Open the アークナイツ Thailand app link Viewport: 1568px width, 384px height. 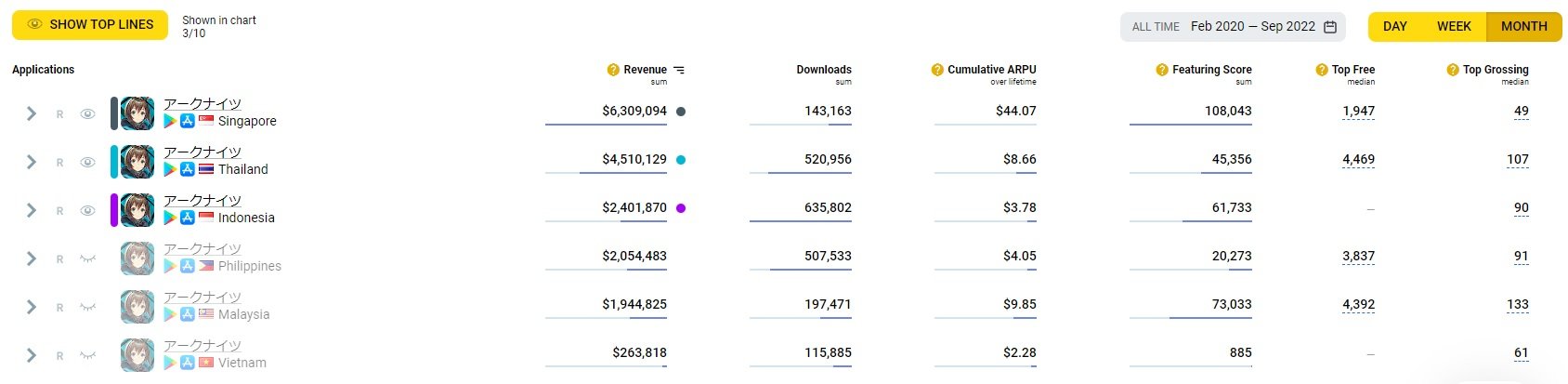coord(203,152)
